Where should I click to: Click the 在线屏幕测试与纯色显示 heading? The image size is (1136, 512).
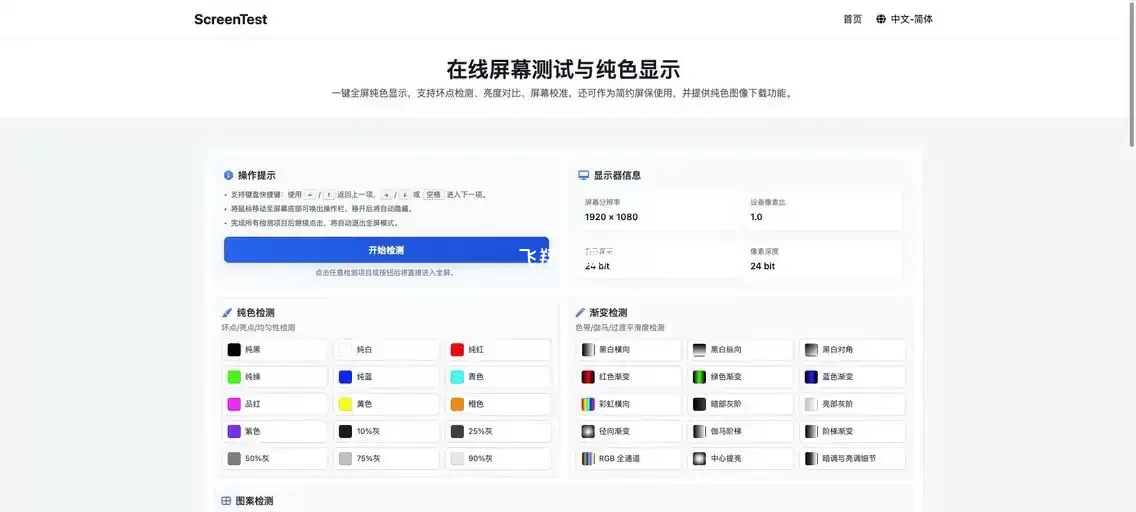point(563,70)
